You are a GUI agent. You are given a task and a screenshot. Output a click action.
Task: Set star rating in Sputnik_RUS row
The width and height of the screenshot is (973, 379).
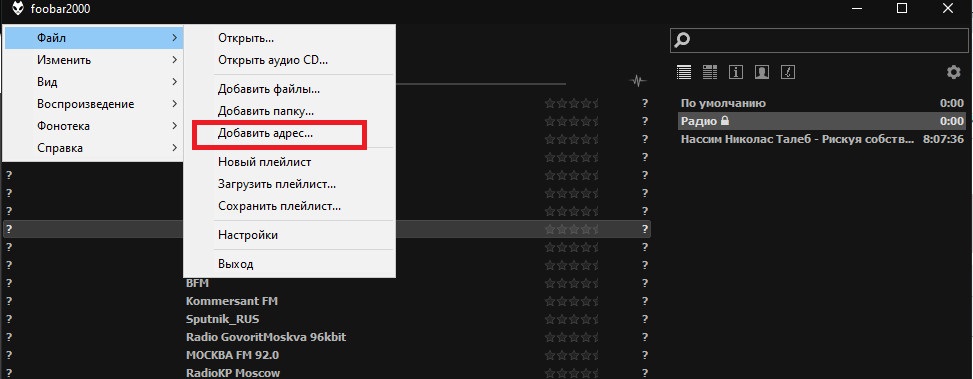coord(572,319)
